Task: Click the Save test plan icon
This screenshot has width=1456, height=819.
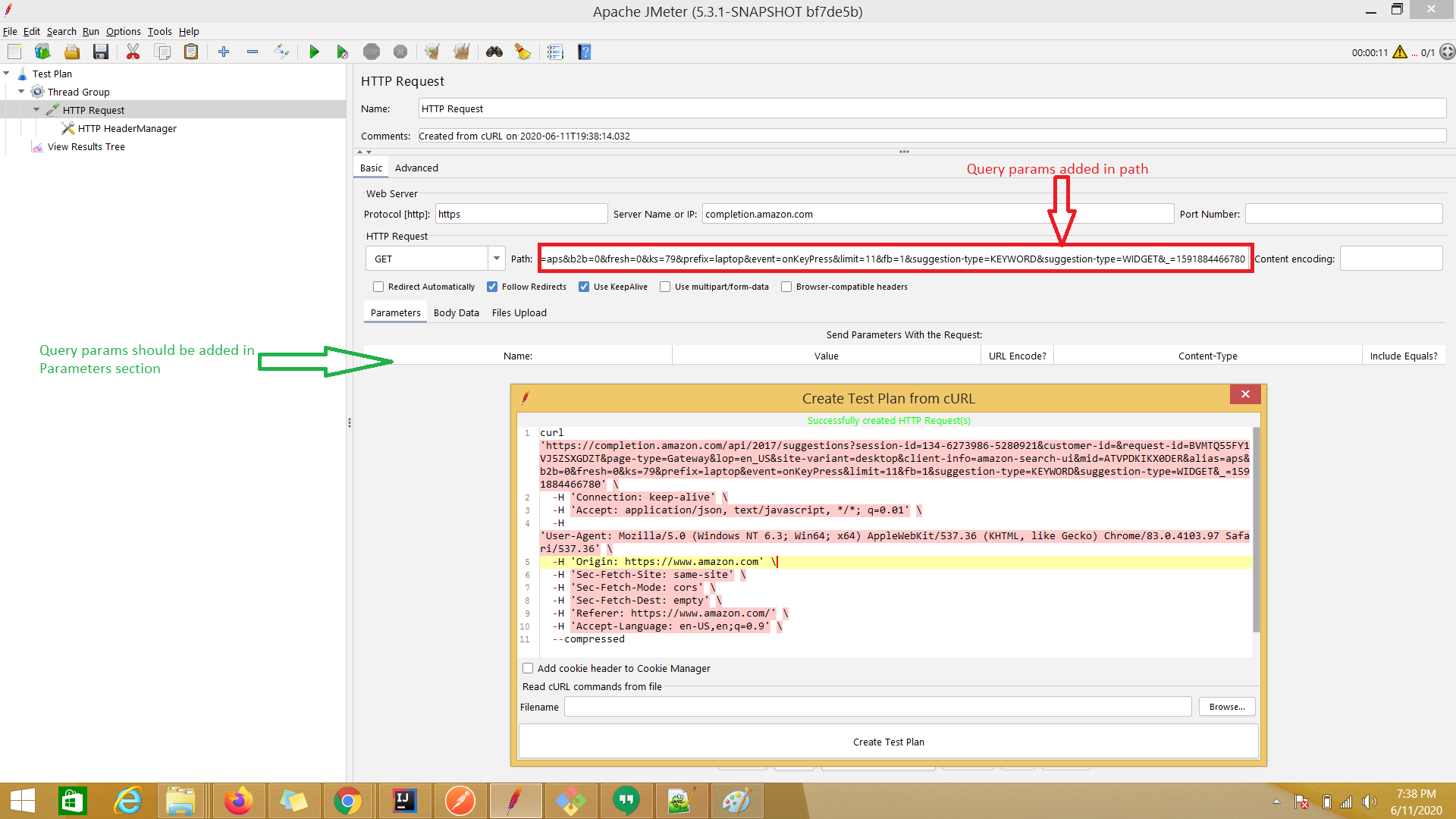Action: 101,52
